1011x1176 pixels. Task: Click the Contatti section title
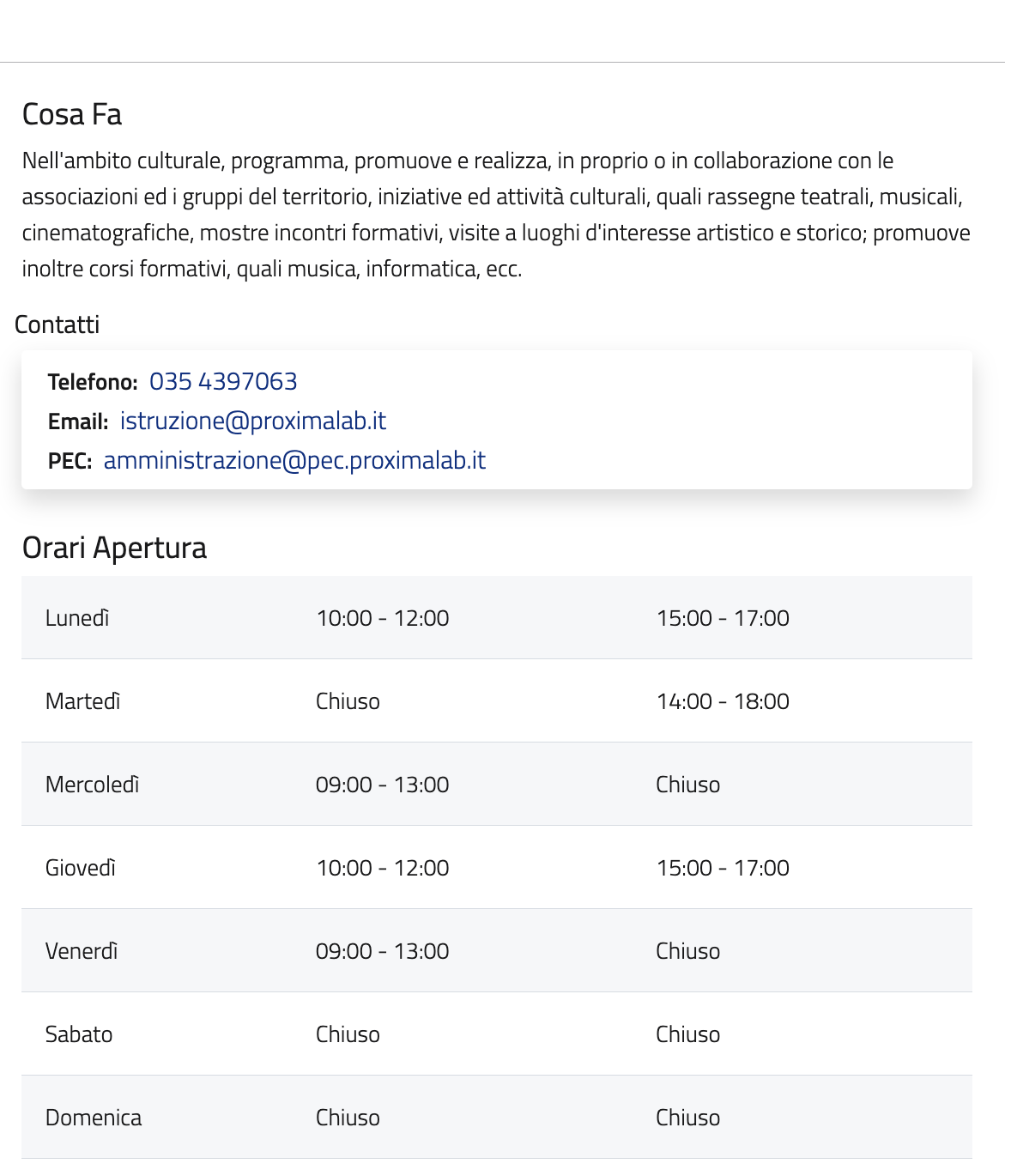[x=58, y=324]
